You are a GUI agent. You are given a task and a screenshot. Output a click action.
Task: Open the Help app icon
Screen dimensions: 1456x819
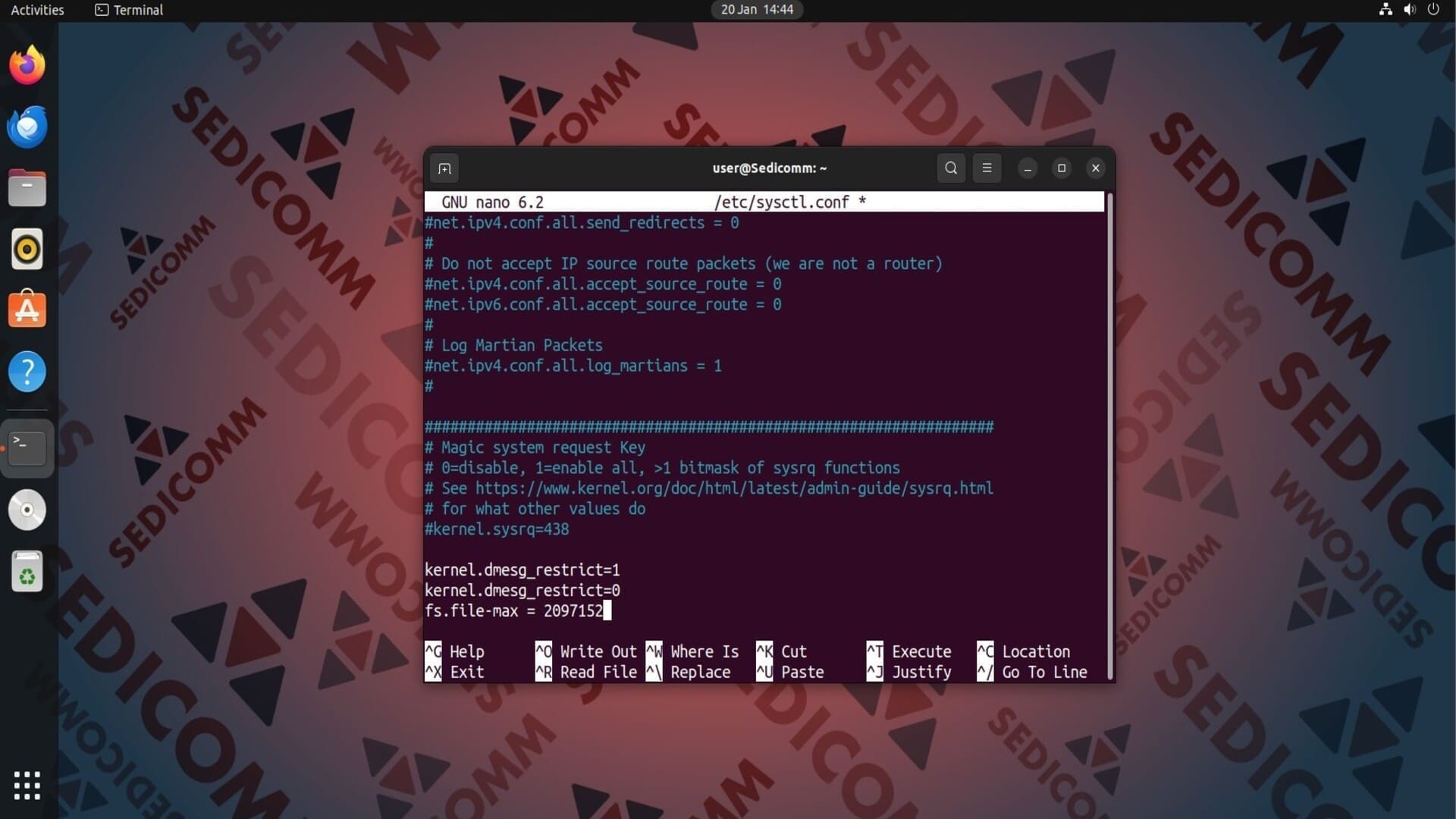pyautogui.click(x=27, y=372)
